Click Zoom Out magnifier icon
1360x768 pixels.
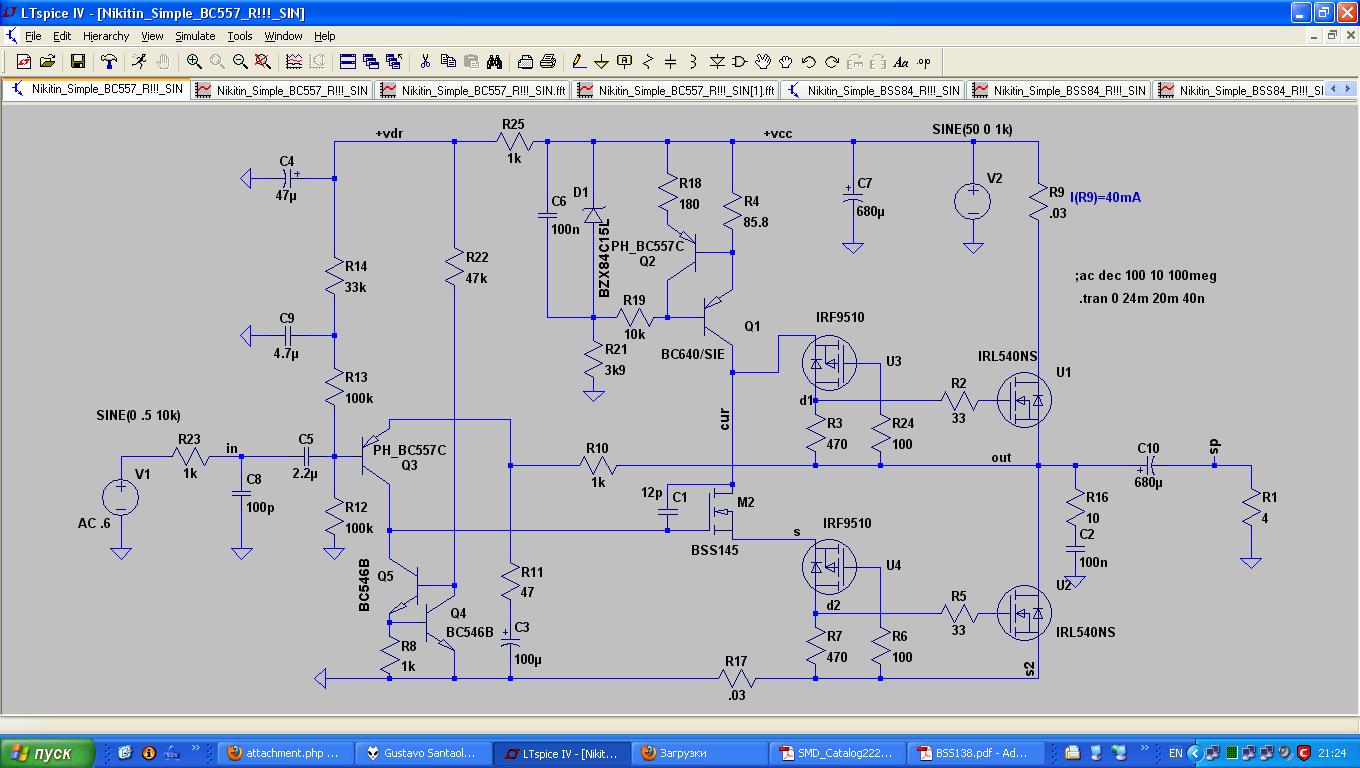[x=240, y=62]
